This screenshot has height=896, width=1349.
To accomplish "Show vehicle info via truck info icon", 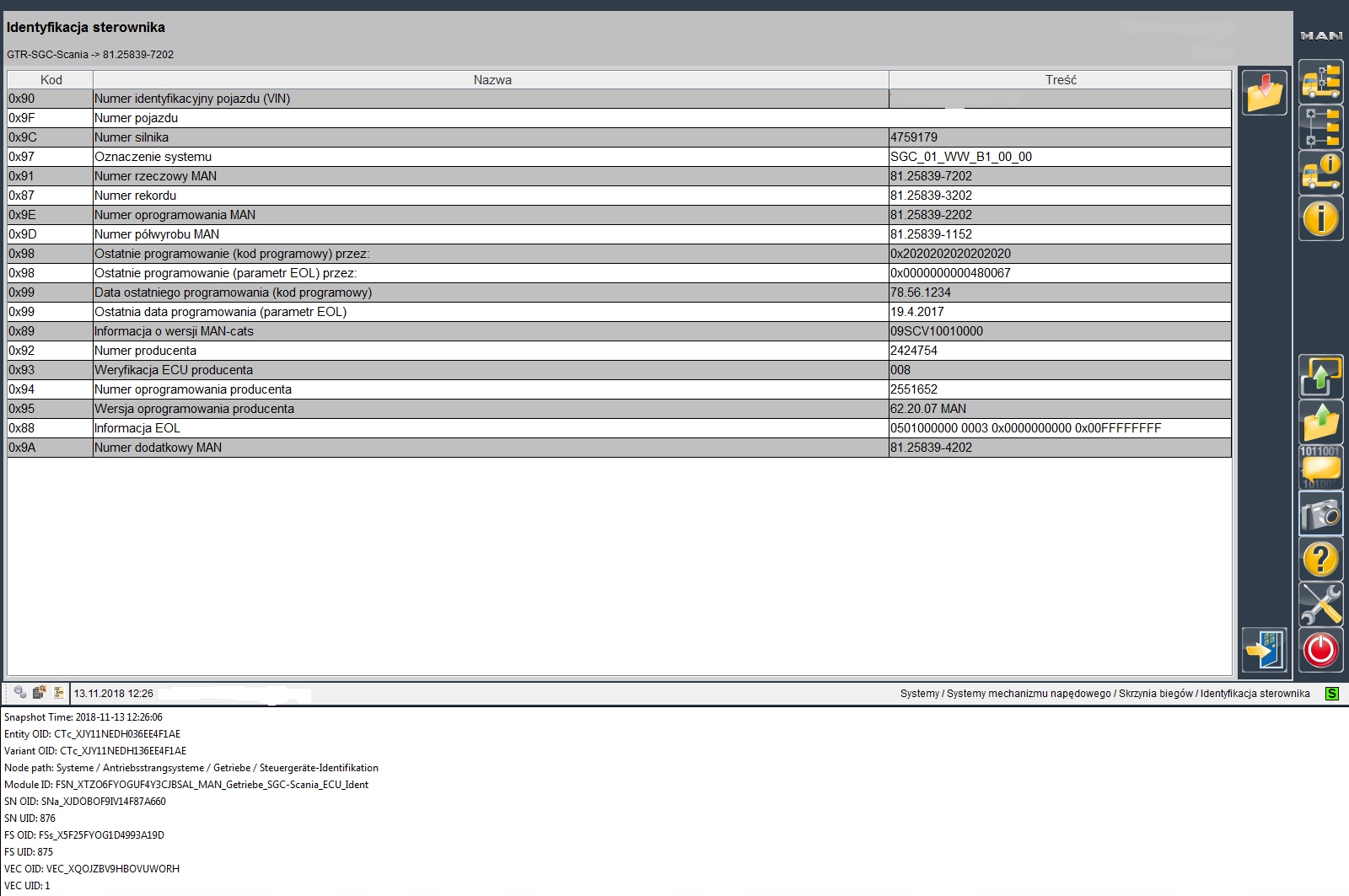I will click(x=1320, y=173).
